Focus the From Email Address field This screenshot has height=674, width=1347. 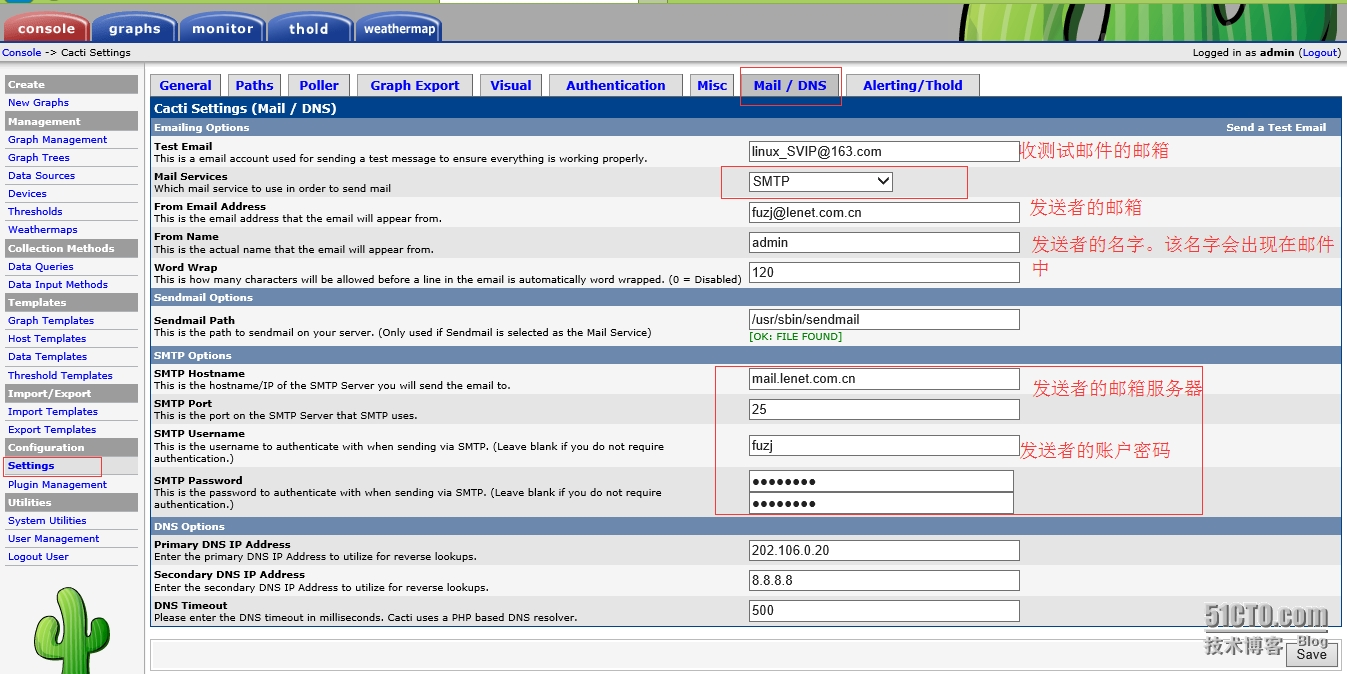pos(884,212)
